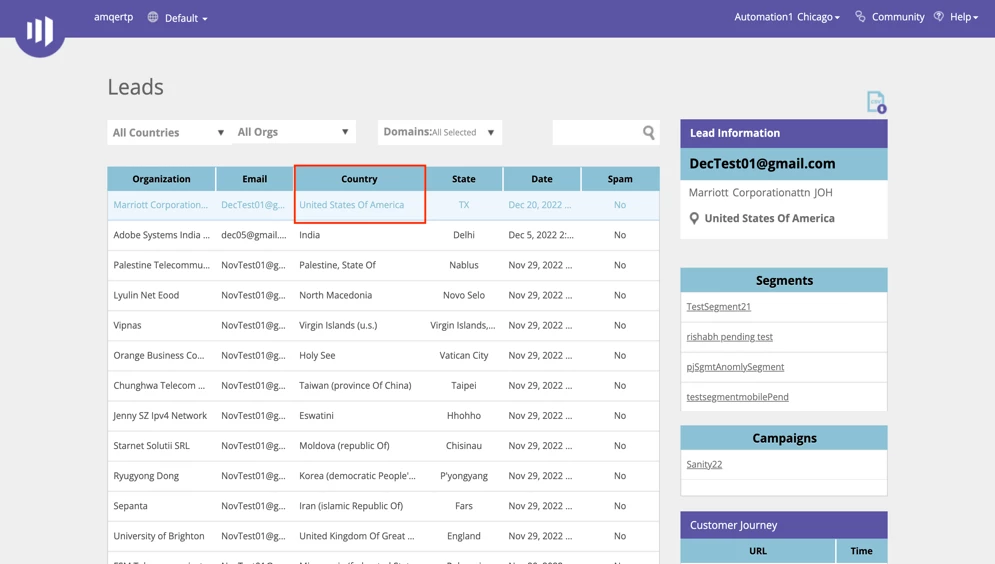
Task: Click the search magnifier icon
Action: (x=649, y=132)
